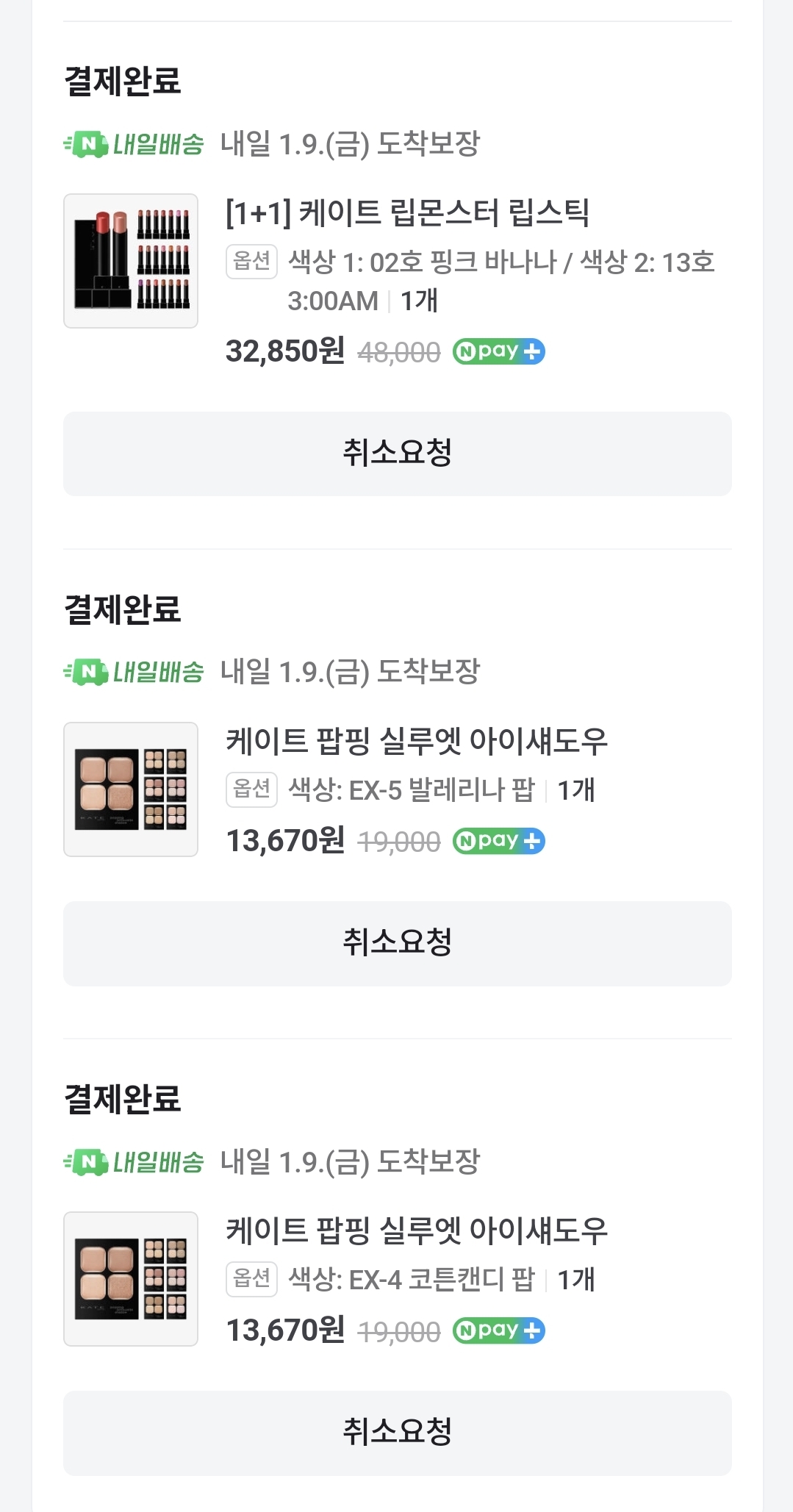Open the [1+1] 케이트 립몬스터 립스틱 title
Image resolution: width=793 pixels, height=1512 pixels.
pos(407,213)
